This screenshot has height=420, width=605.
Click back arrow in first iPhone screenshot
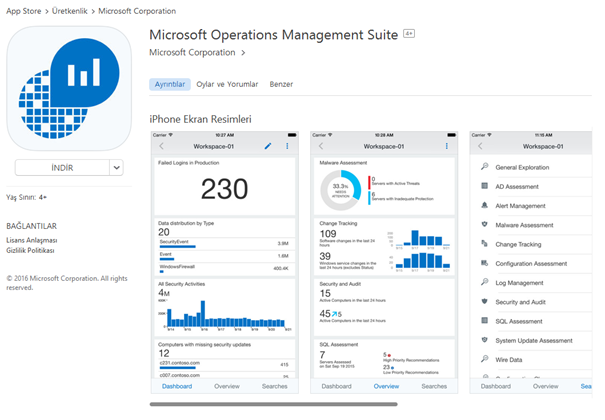(x=162, y=146)
